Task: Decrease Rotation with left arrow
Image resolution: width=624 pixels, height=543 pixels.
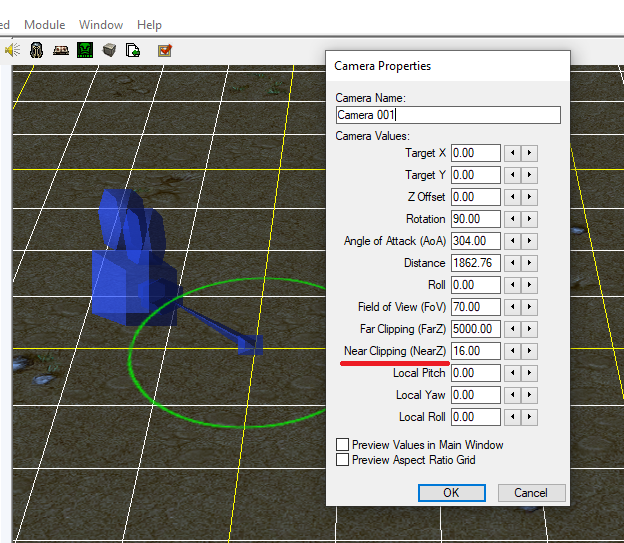Action: tap(513, 219)
